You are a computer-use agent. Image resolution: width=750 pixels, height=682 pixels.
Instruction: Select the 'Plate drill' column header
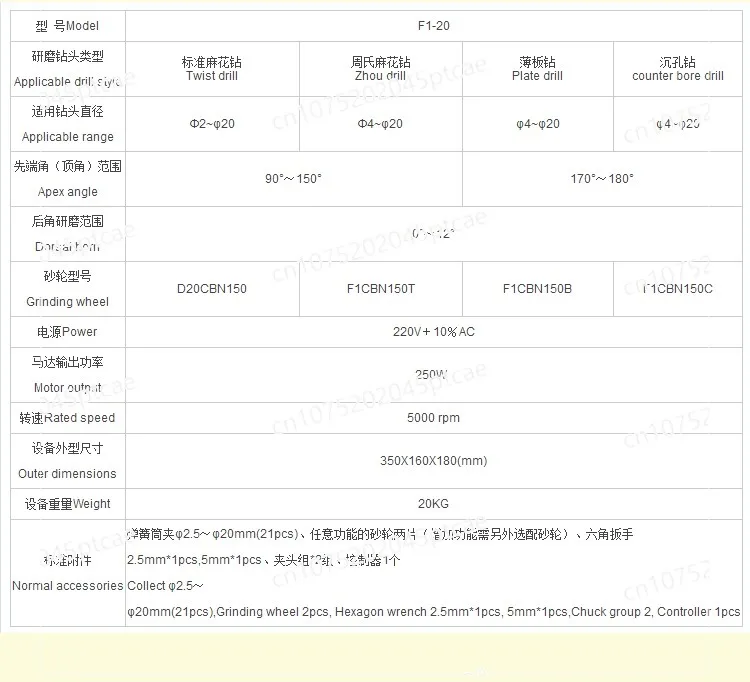point(538,69)
